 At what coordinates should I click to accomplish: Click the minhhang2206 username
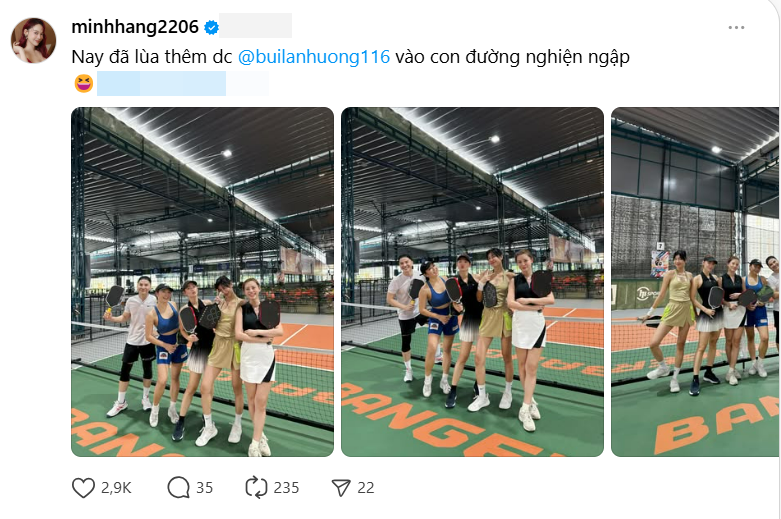[135, 27]
